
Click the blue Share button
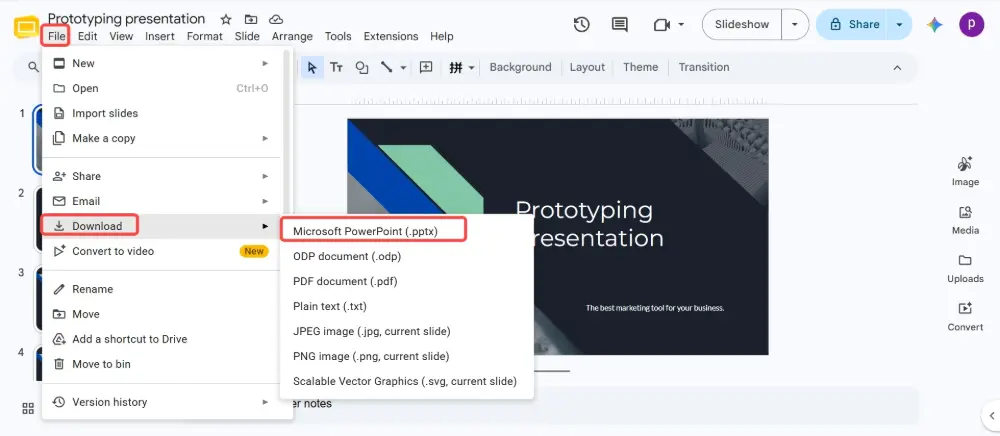853,24
